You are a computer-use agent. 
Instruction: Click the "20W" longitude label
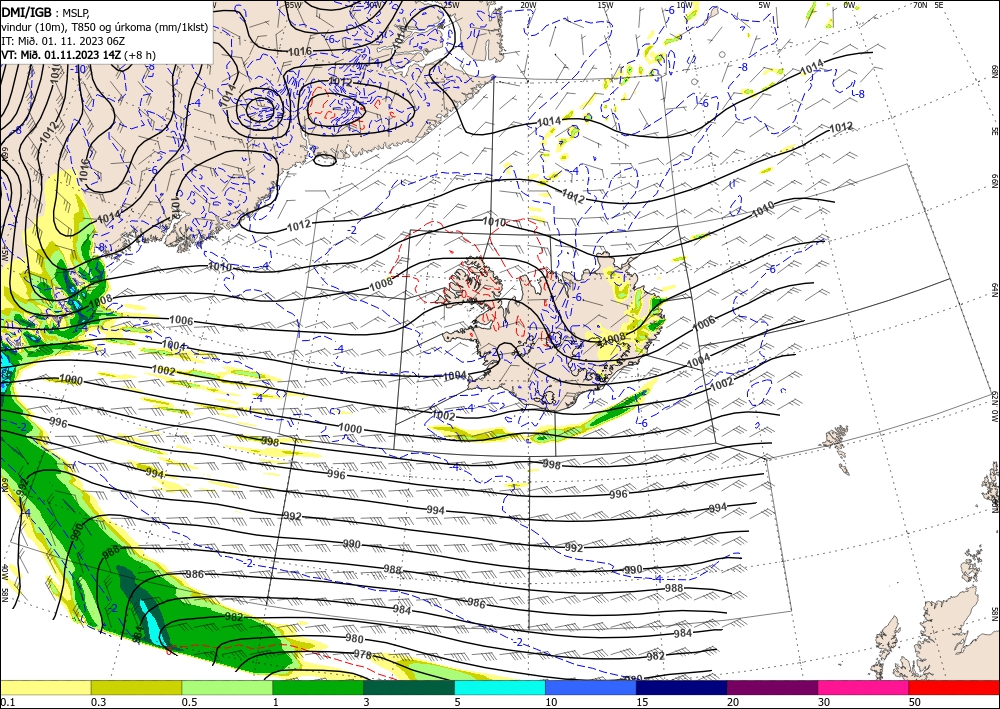pos(527,5)
